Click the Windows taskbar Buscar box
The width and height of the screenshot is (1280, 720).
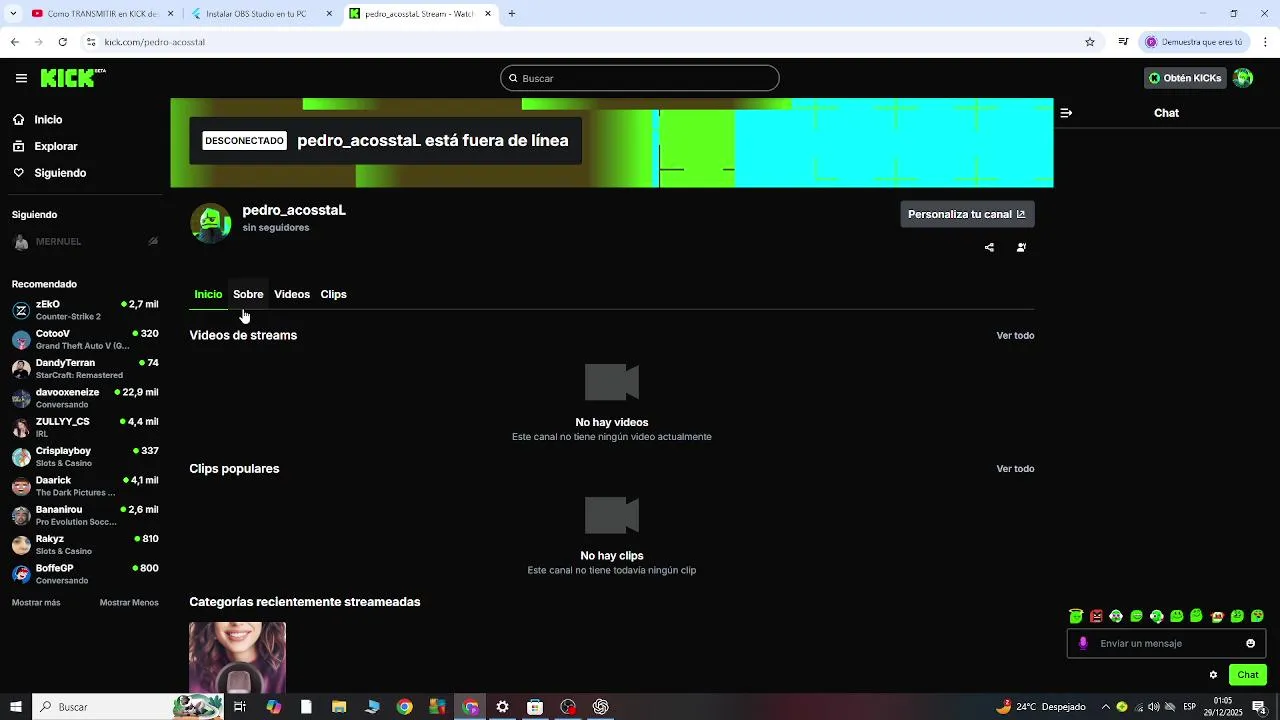coord(128,707)
